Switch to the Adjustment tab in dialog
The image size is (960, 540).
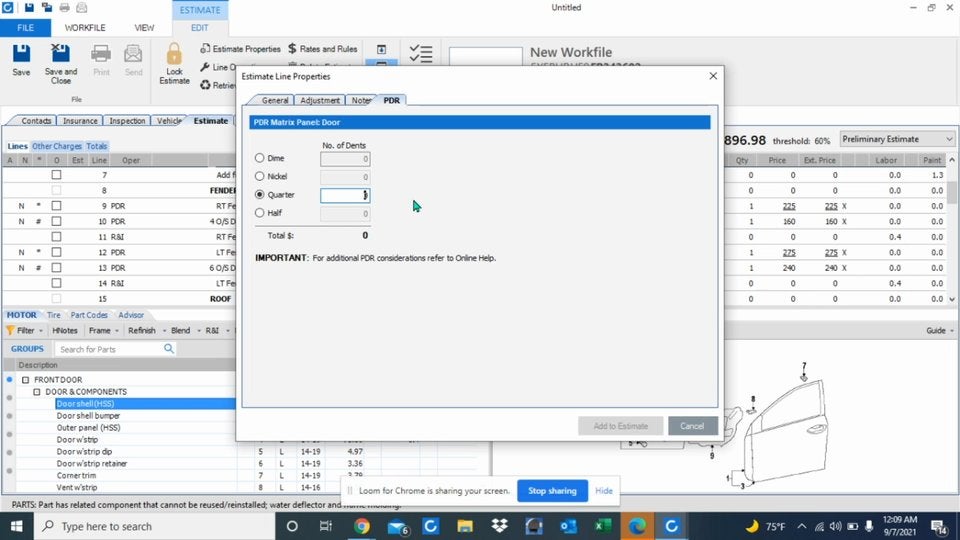coord(319,101)
